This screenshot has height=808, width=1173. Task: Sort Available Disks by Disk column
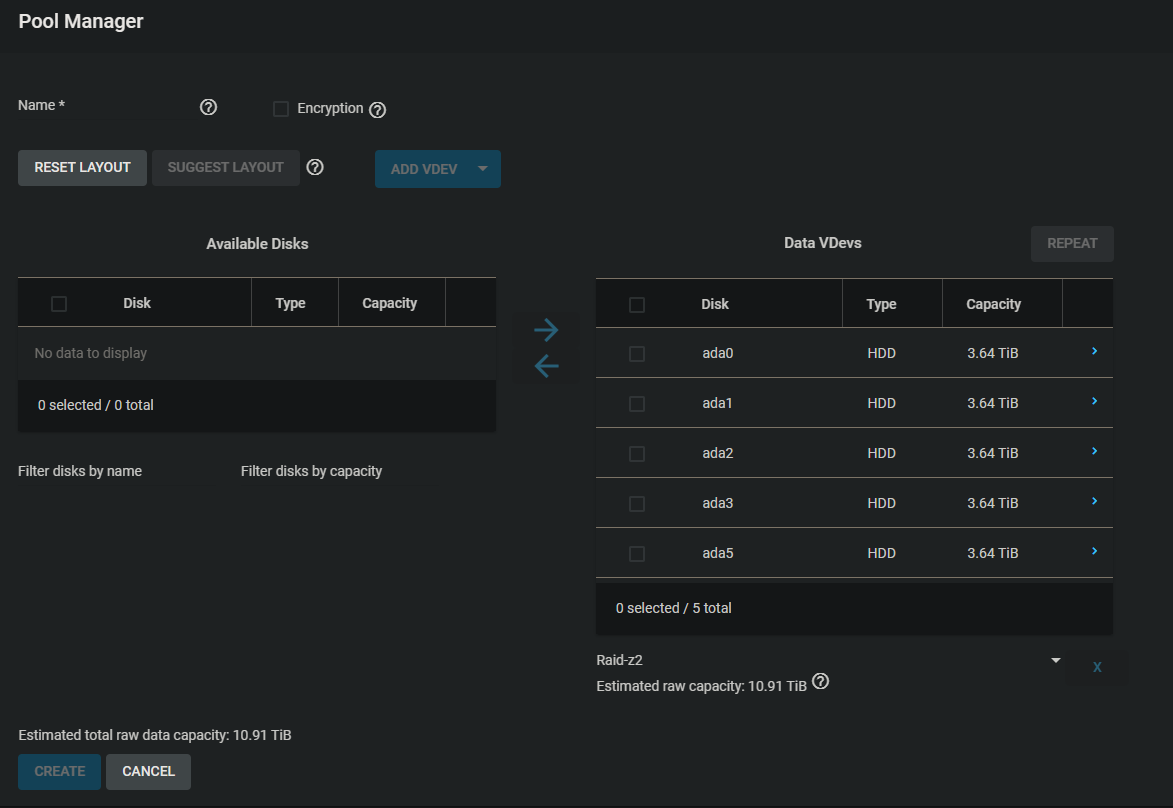[137, 303]
